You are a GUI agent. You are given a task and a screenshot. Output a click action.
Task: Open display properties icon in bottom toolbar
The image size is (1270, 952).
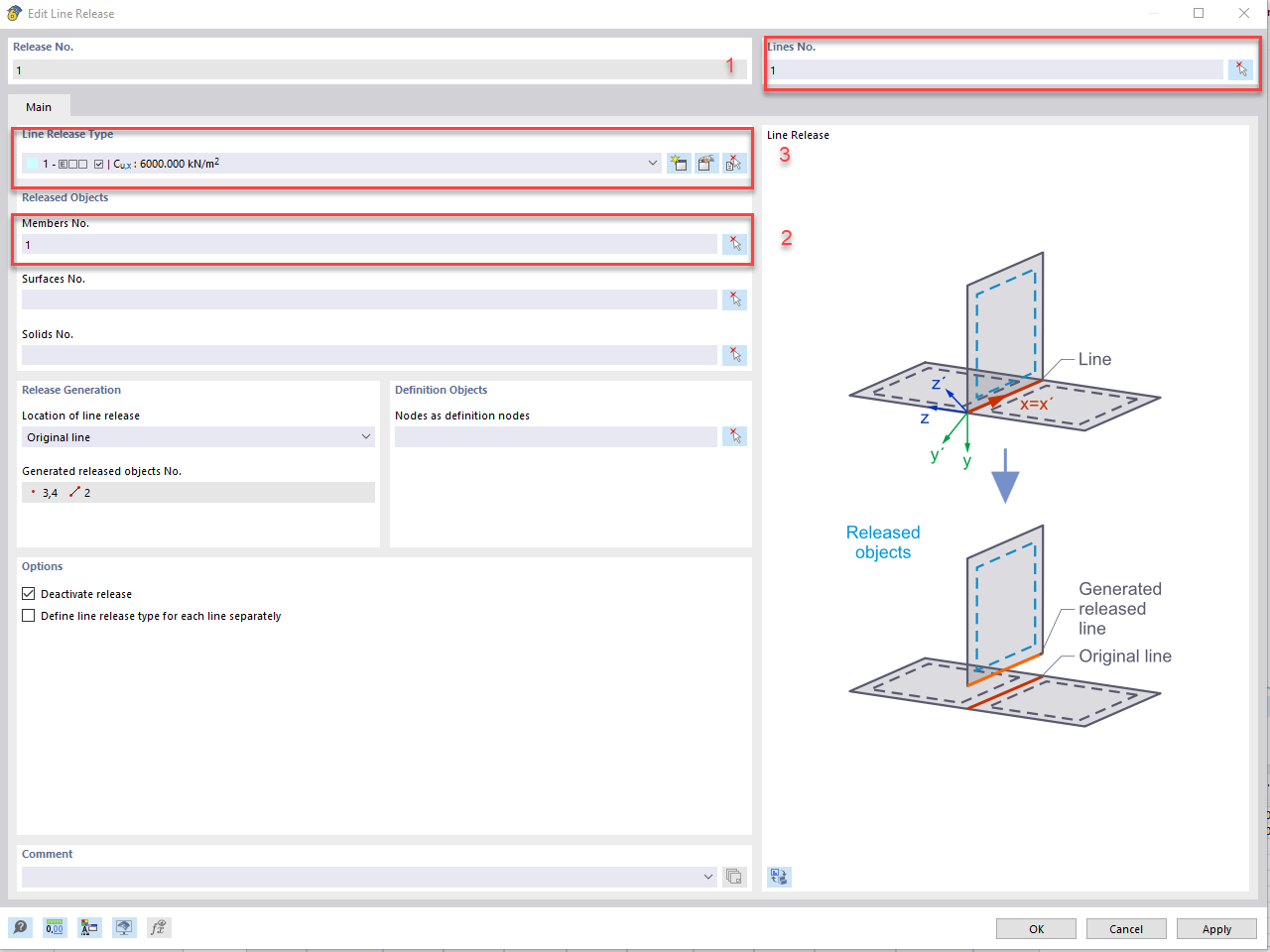point(123,927)
